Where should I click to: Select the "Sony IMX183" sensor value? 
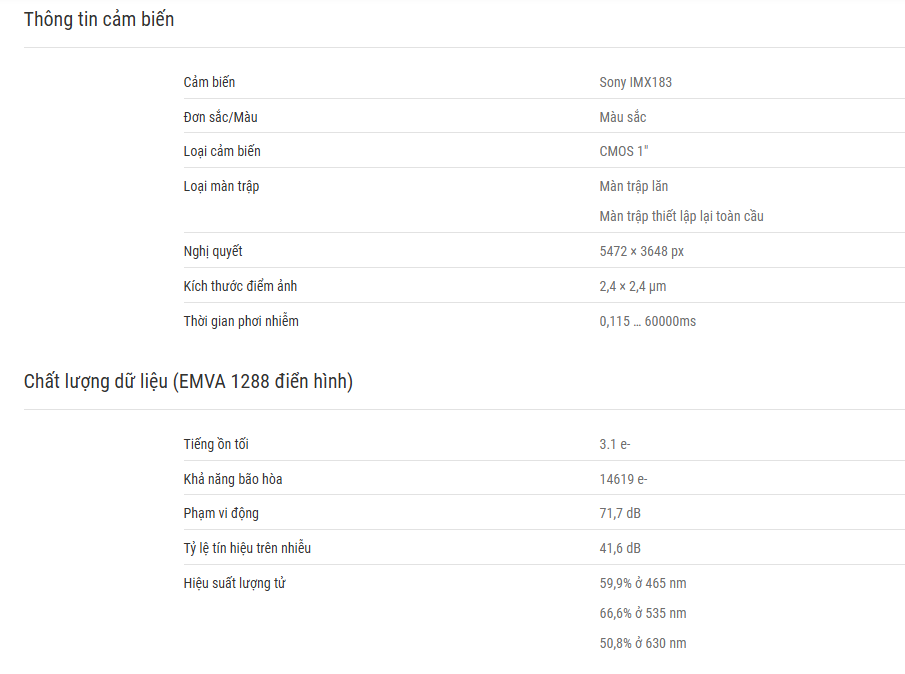click(x=635, y=82)
